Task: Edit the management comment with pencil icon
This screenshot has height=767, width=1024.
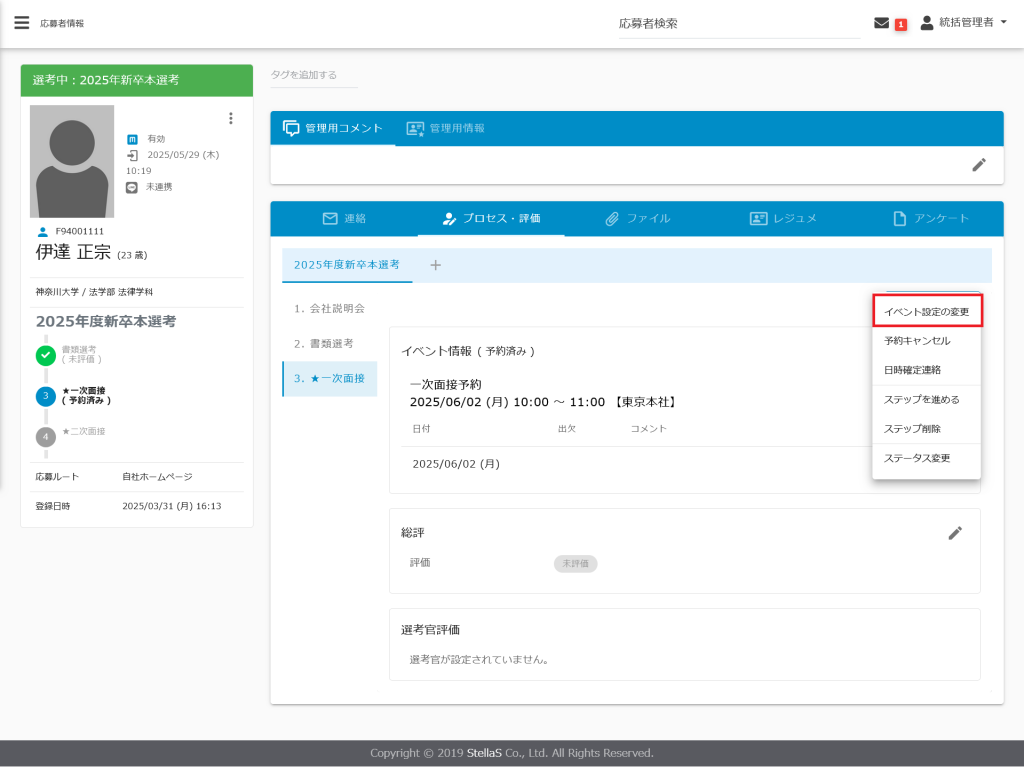Action: click(x=979, y=165)
